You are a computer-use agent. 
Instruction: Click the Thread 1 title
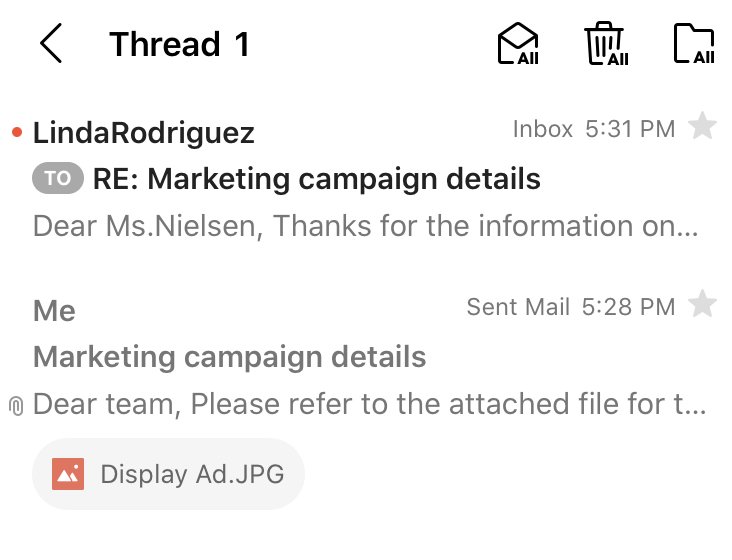pyautogui.click(x=179, y=45)
